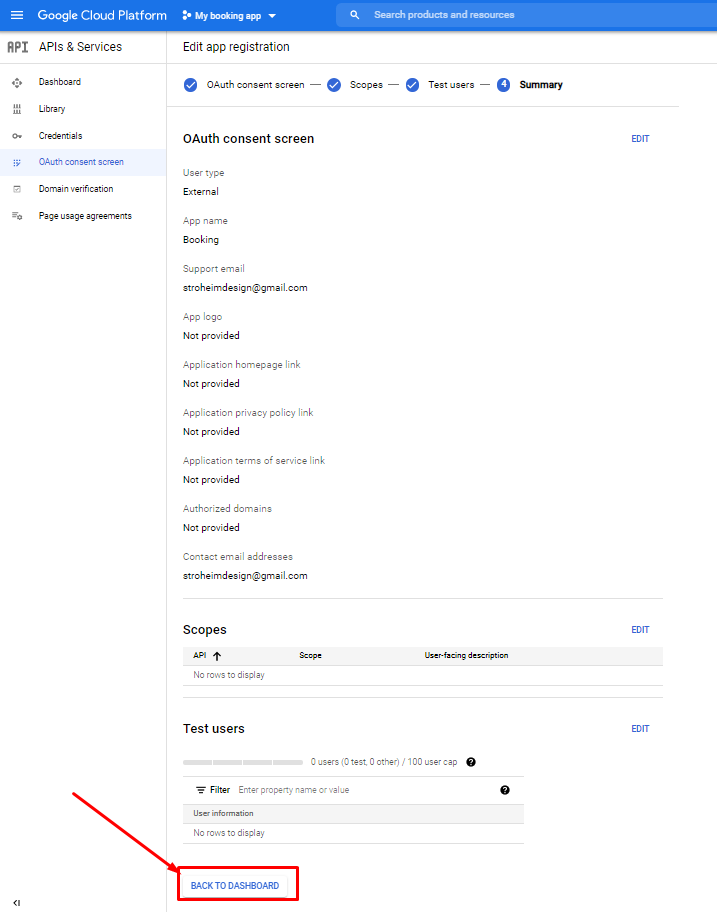
Task: Click the support email stroheimdesign@gmail.com
Action: pyautogui.click(x=245, y=288)
